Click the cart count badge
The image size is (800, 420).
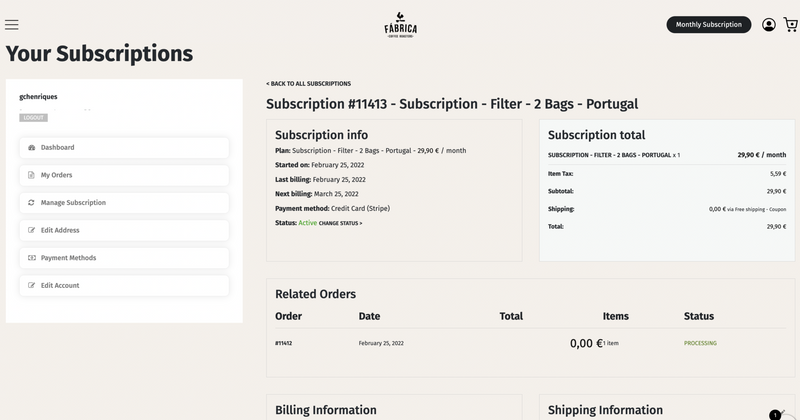click(775, 414)
